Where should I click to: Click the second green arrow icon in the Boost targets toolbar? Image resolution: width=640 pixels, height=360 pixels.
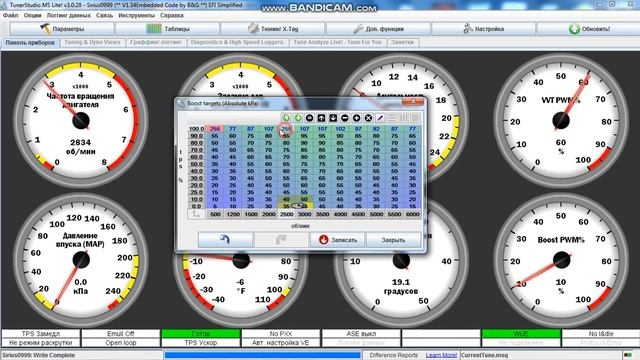click(298, 118)
